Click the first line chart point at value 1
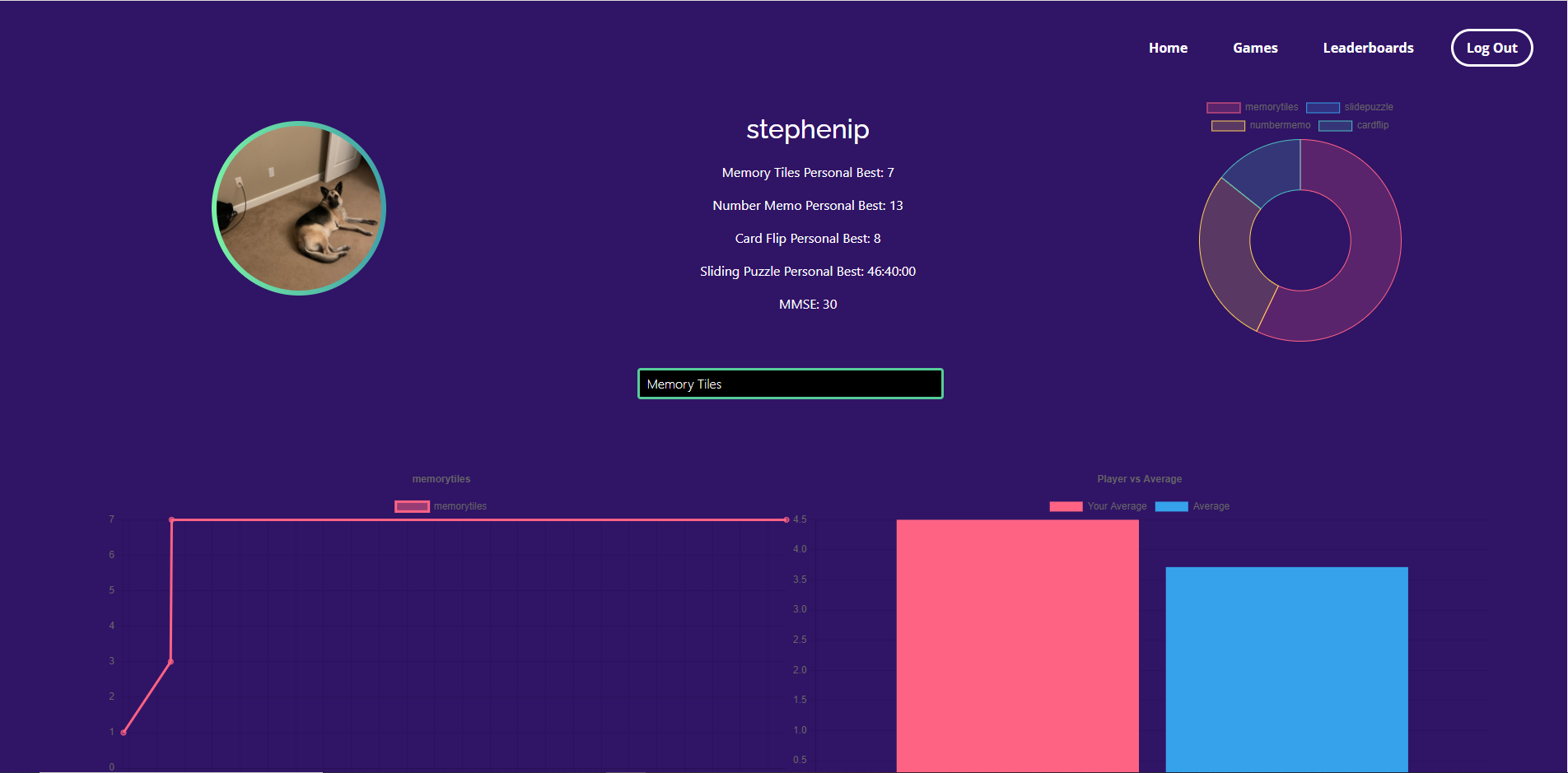Image resolution: width=1568 pixels, height=773 pixels. (124, 732)
